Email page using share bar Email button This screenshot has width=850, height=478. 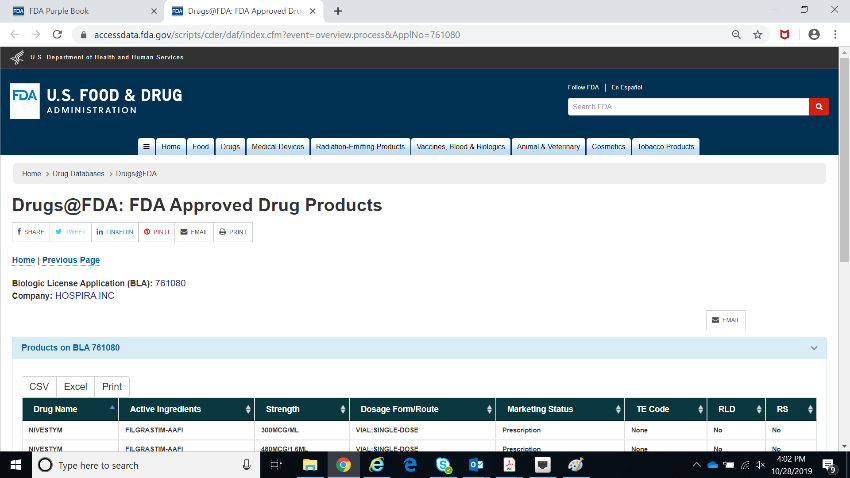(194, 232)
